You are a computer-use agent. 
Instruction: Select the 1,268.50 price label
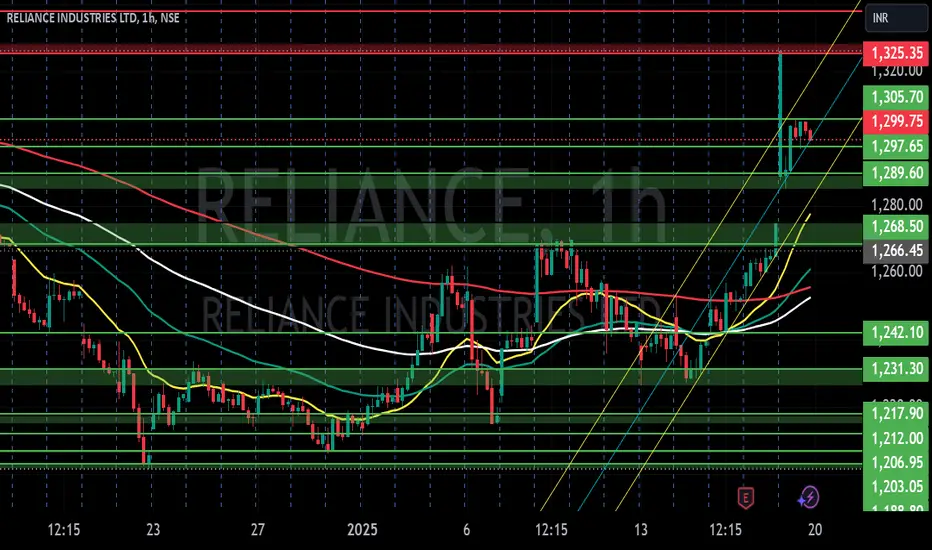[x=896, y=226]
